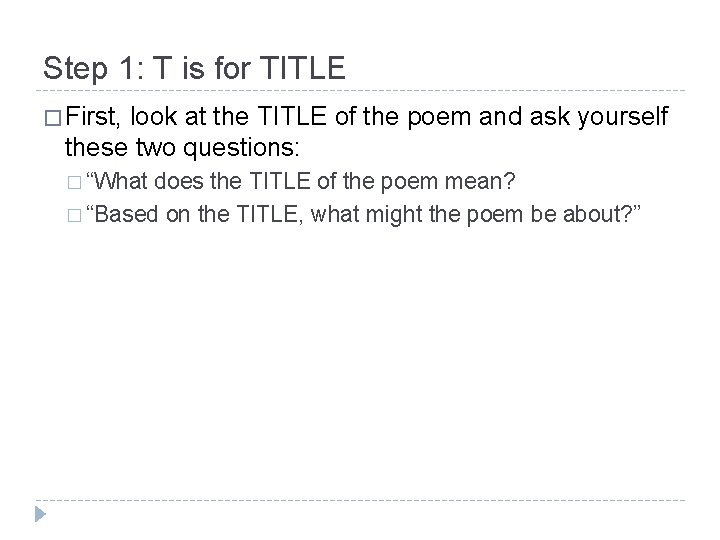Click the dashed line near the slide bottom

coord(360,500)
